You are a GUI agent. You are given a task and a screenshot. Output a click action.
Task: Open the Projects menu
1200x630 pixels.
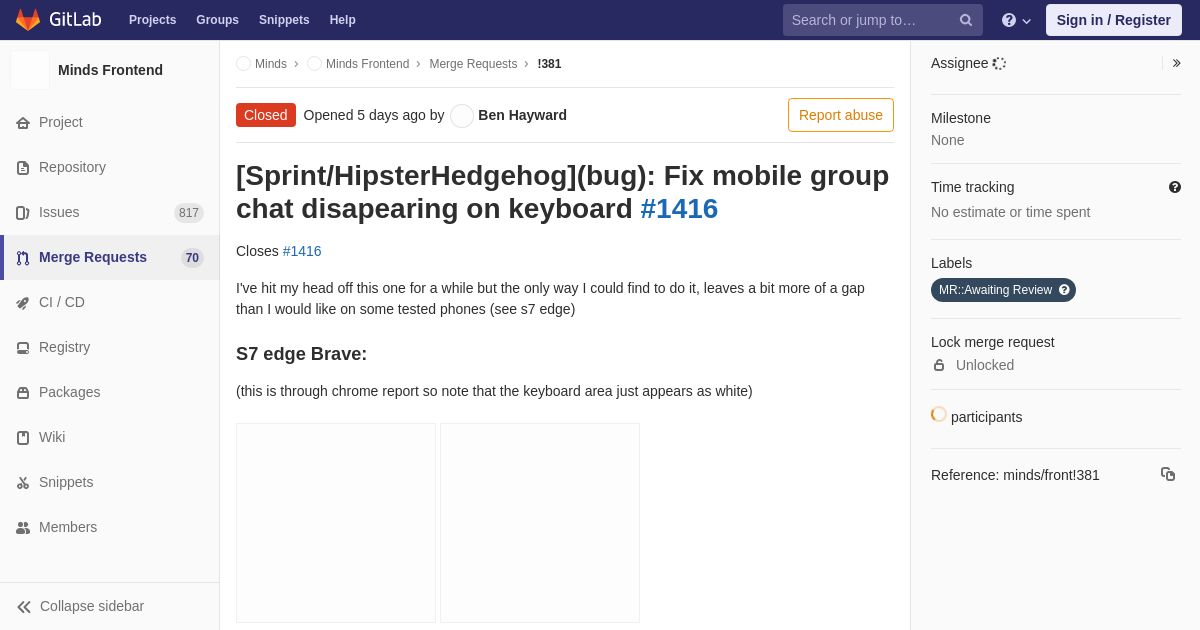click(x=152, y=20)
